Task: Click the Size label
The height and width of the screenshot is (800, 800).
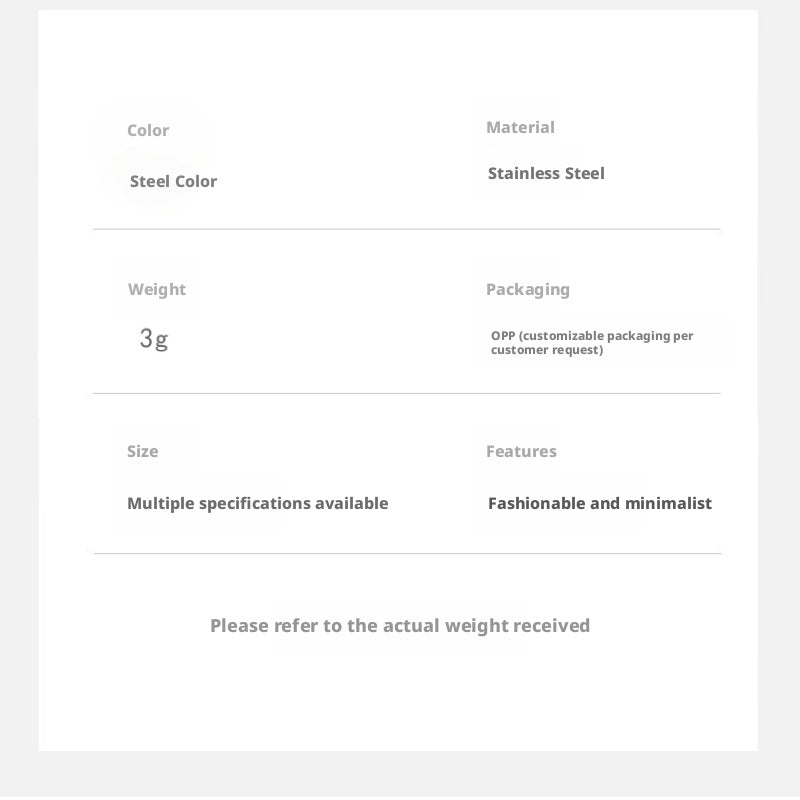Action: (142, 452)
